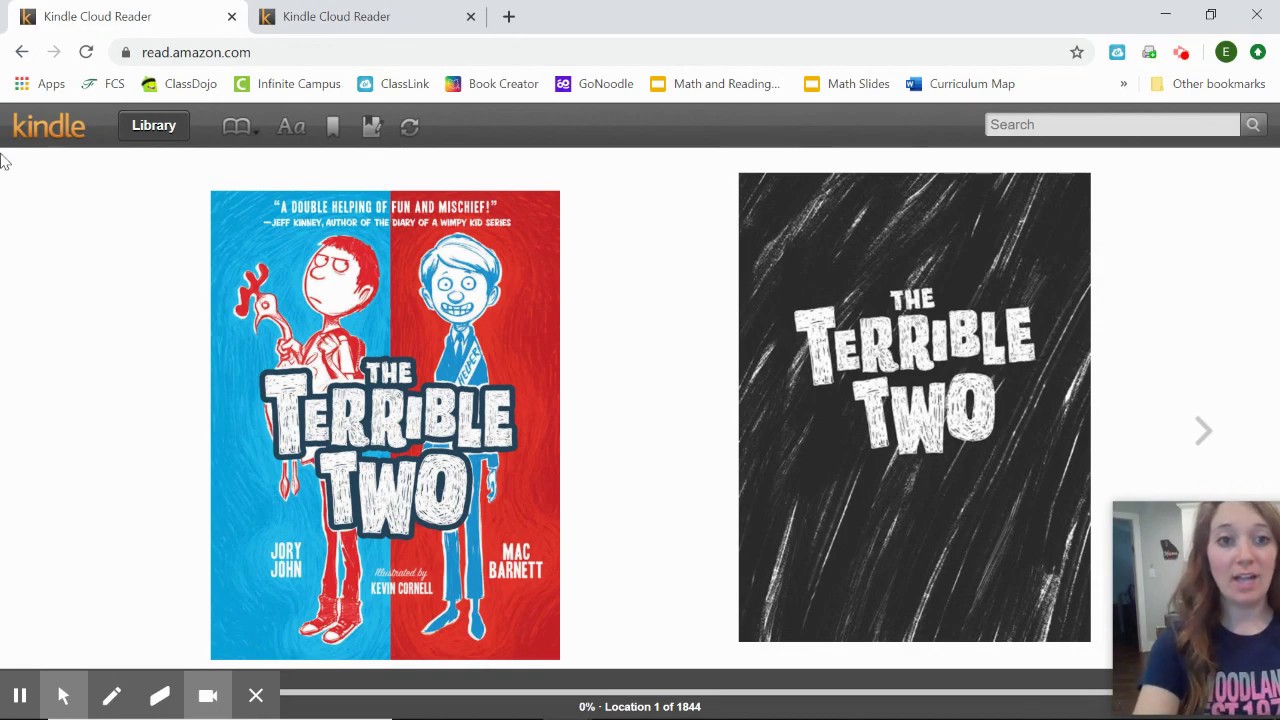Open the Apps bookmark shortcut
The width and height of the screenshot is (1280, 720).
(x=40, y=84)
